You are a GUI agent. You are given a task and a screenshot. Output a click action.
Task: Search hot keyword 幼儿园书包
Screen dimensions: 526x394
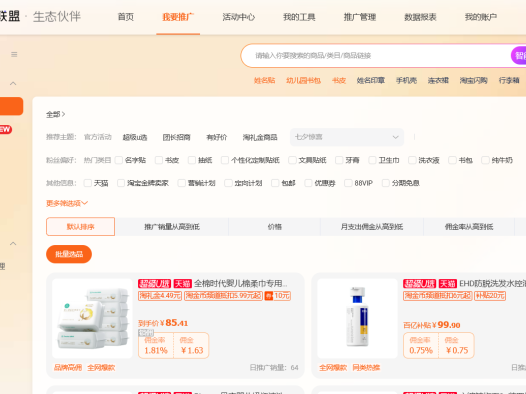pyautogui.click(x=303, y=80)
